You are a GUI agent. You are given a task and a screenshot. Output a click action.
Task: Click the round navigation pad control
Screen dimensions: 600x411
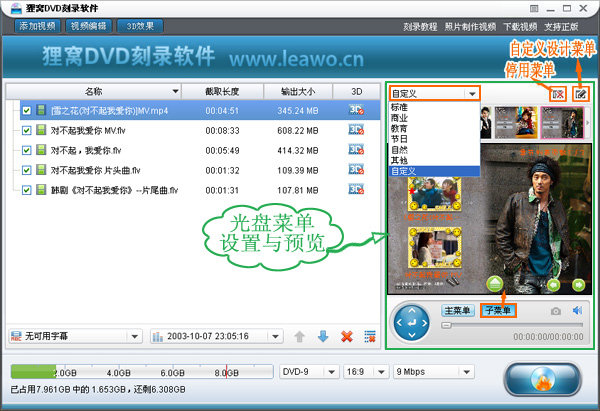point(412,323)
